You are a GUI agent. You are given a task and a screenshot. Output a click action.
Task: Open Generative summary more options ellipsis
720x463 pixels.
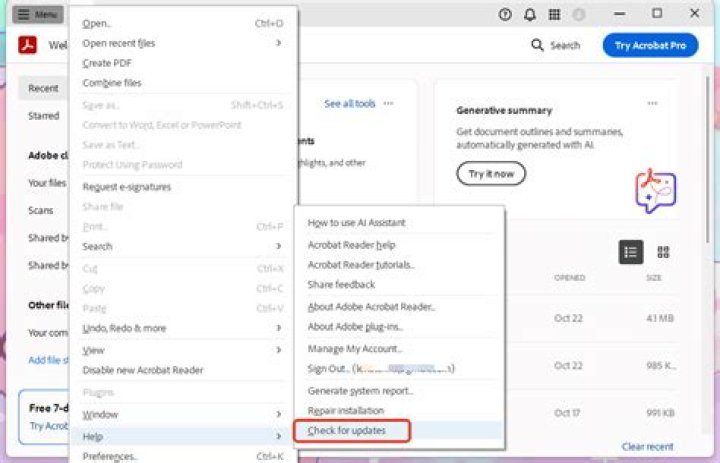pos(652,103)
